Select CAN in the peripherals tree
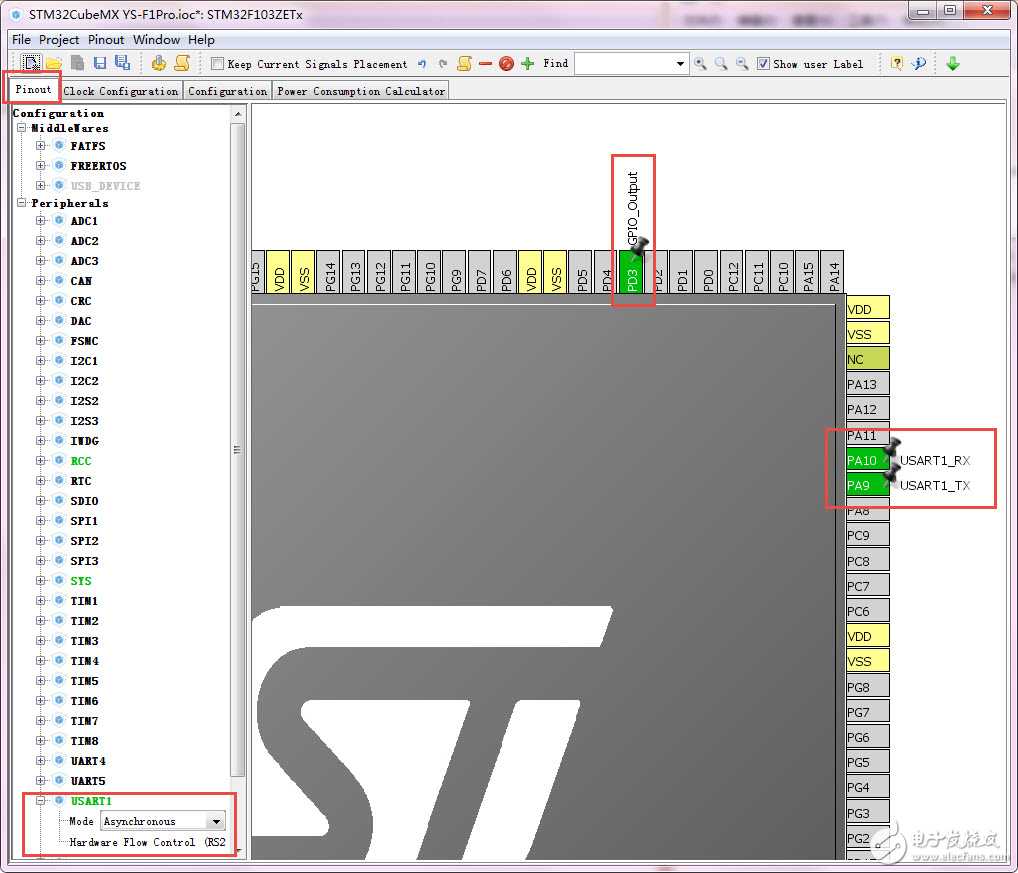Image resolution: width=1018 pixels, height=873 pixels. [81, 281]
